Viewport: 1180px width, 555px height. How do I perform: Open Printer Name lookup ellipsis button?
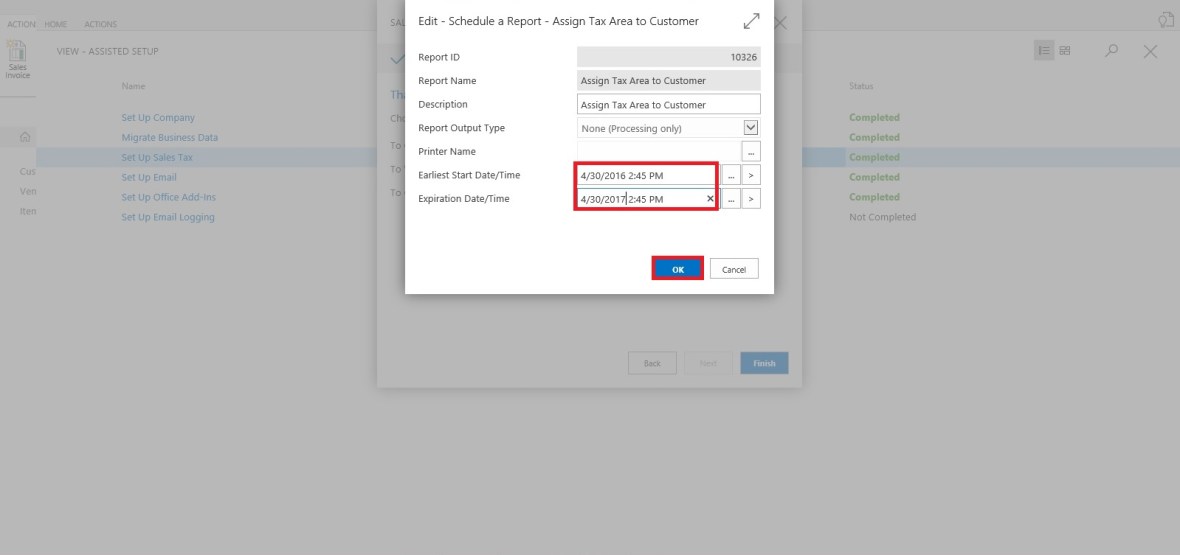click(751, 152)
